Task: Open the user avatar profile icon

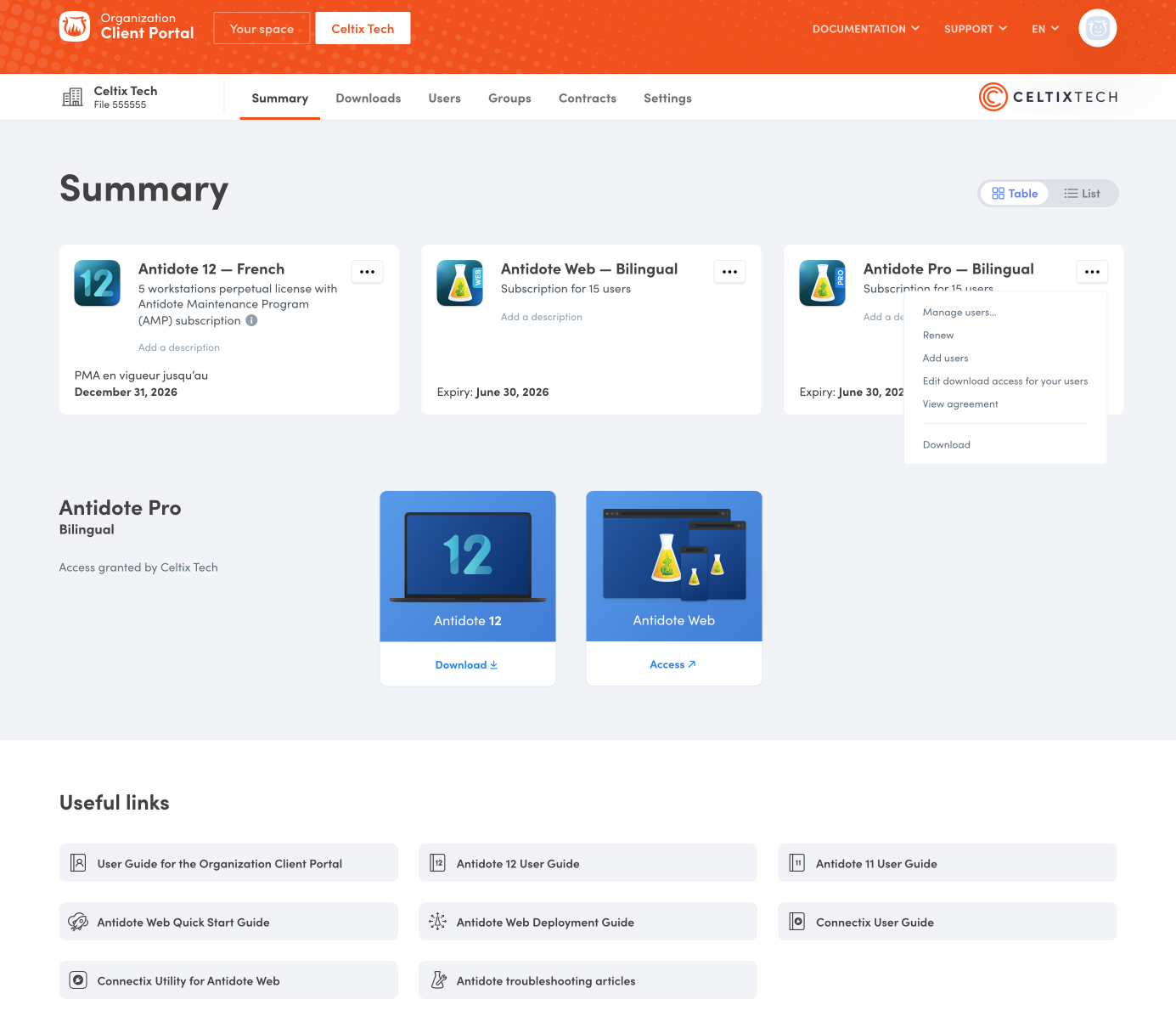Action: [x=1097, y=28]
